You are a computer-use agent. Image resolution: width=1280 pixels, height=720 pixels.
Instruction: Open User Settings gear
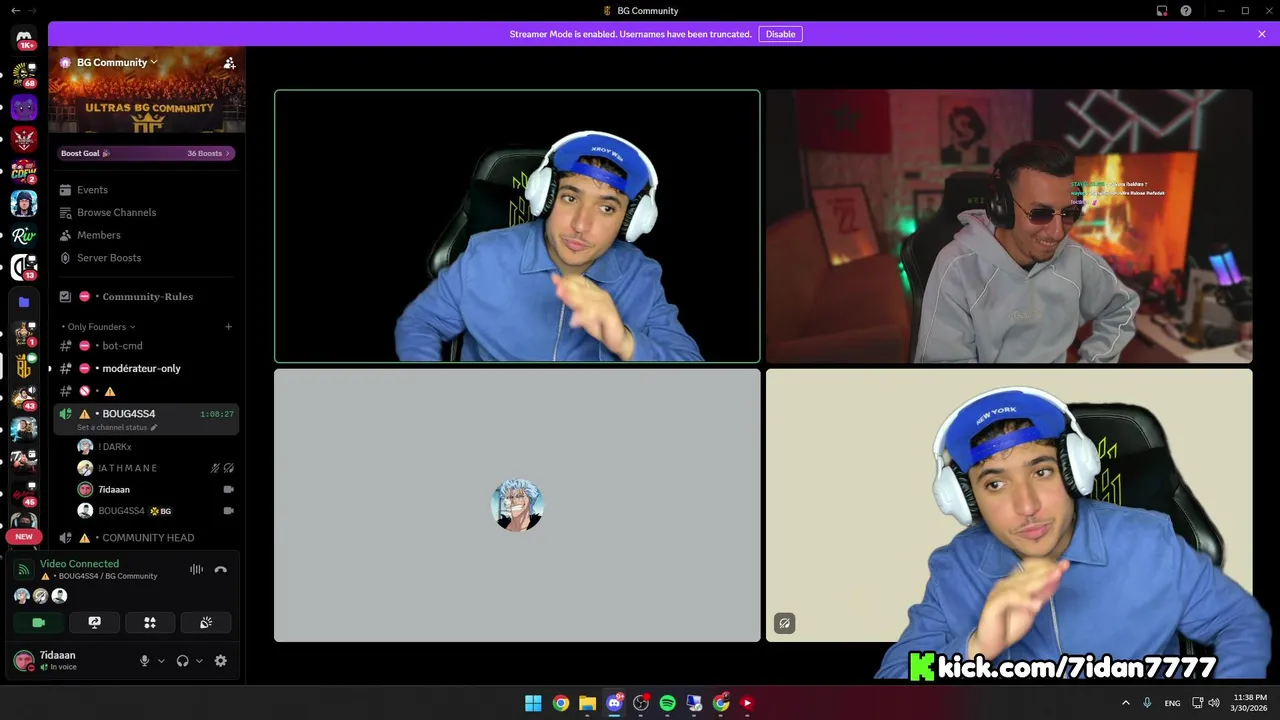coord(221,661)
